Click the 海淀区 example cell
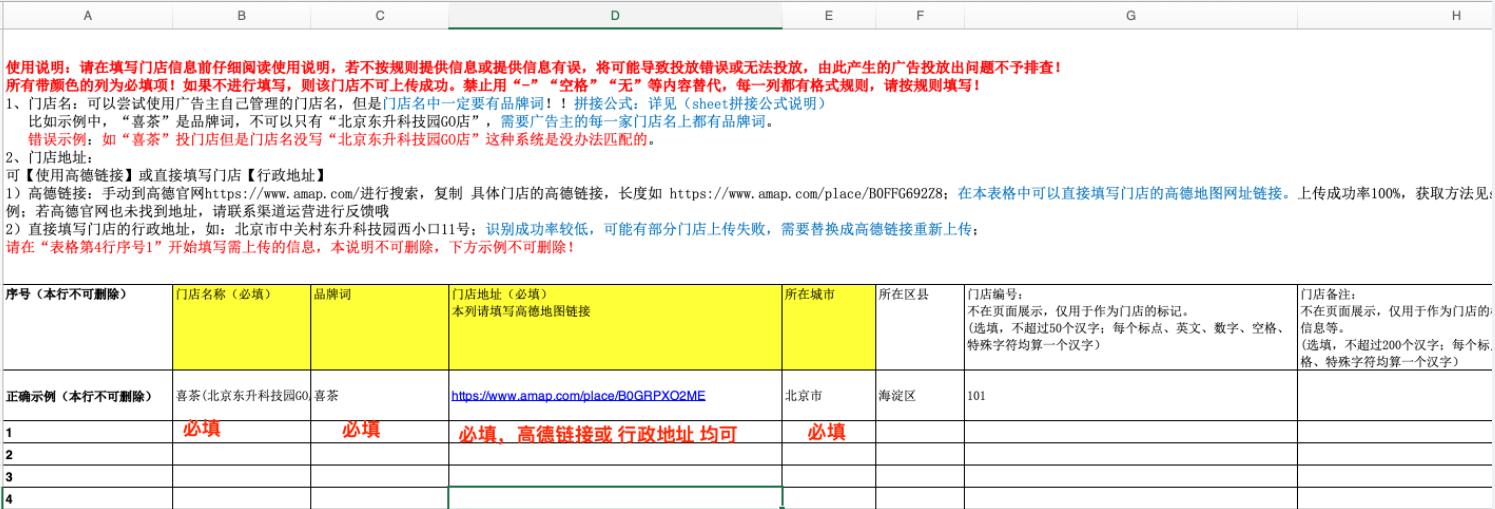1495x509 pixels. click(919, 395)
